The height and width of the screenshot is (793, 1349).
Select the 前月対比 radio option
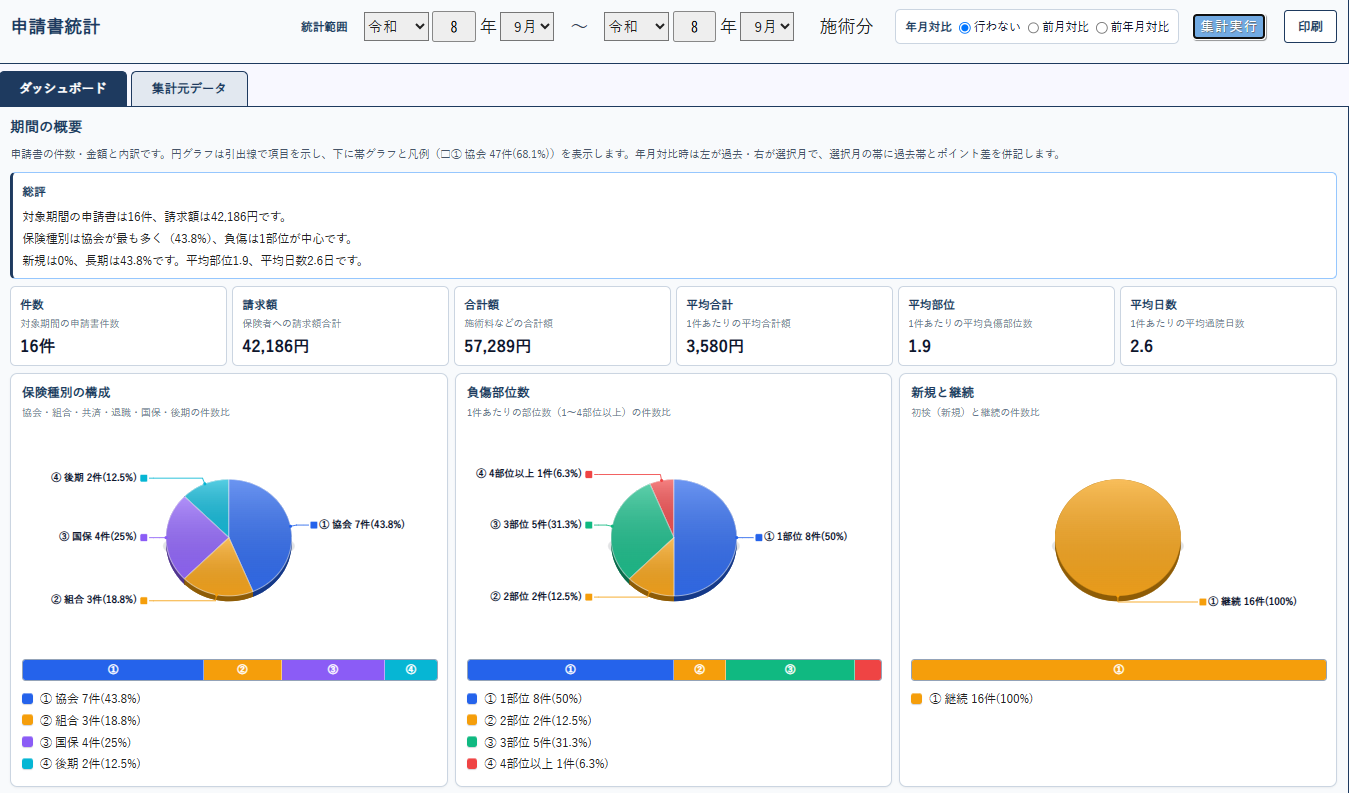tap(1033, 27)
